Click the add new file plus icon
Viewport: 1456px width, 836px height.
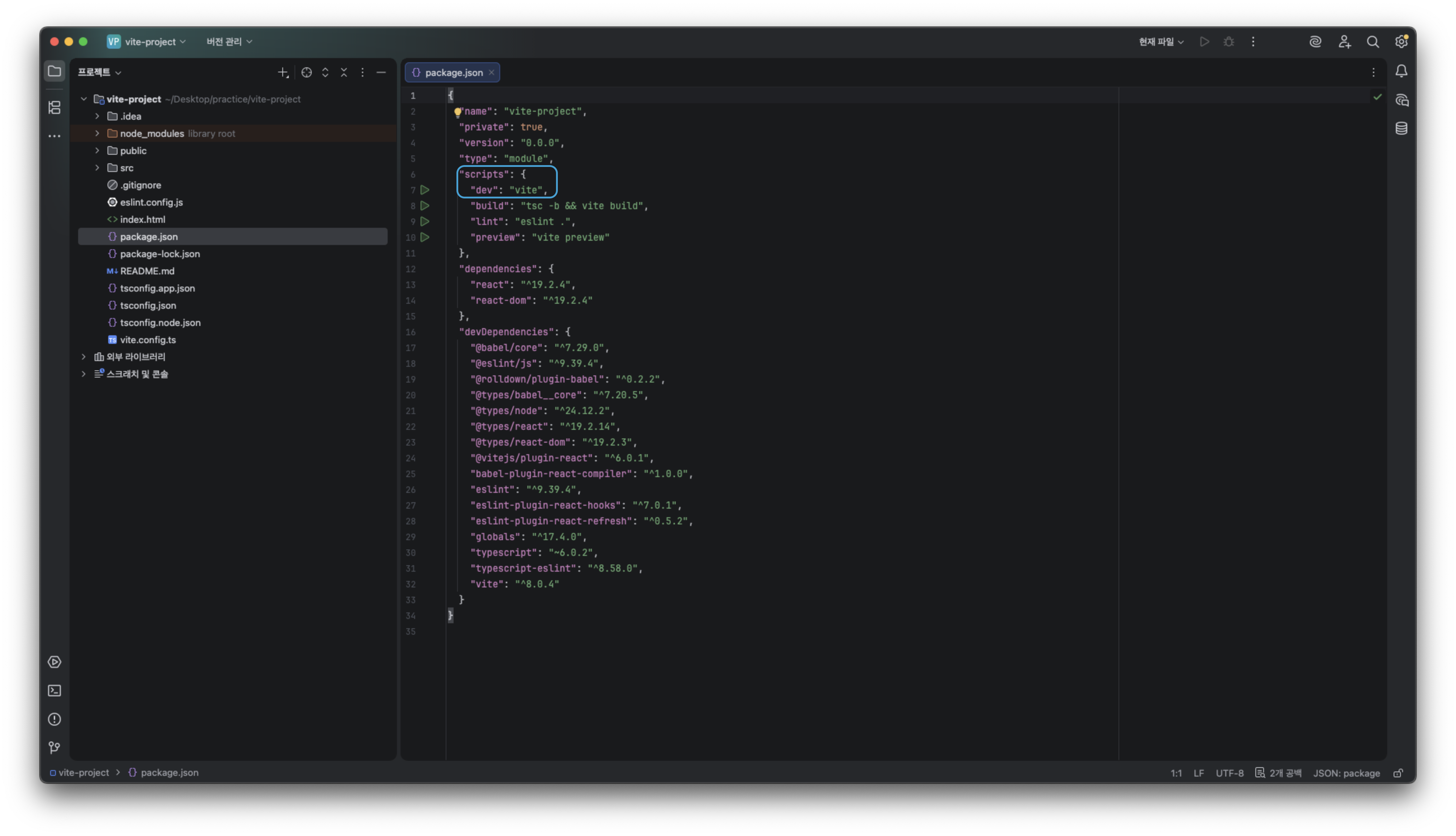point(283,72)
